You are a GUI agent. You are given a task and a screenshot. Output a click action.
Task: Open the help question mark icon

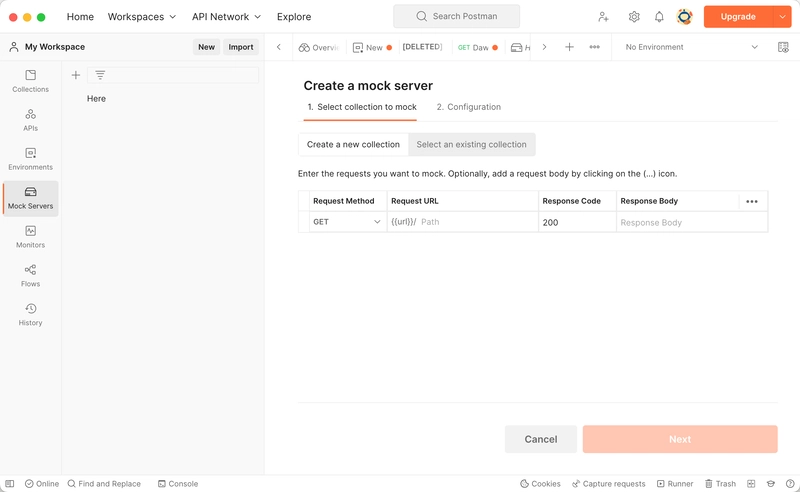pyautogui.click(x=790, y=484)
